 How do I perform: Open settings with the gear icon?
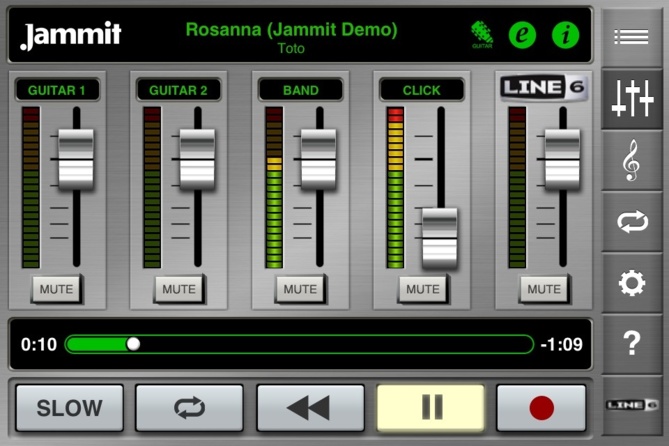pos(631,284)
